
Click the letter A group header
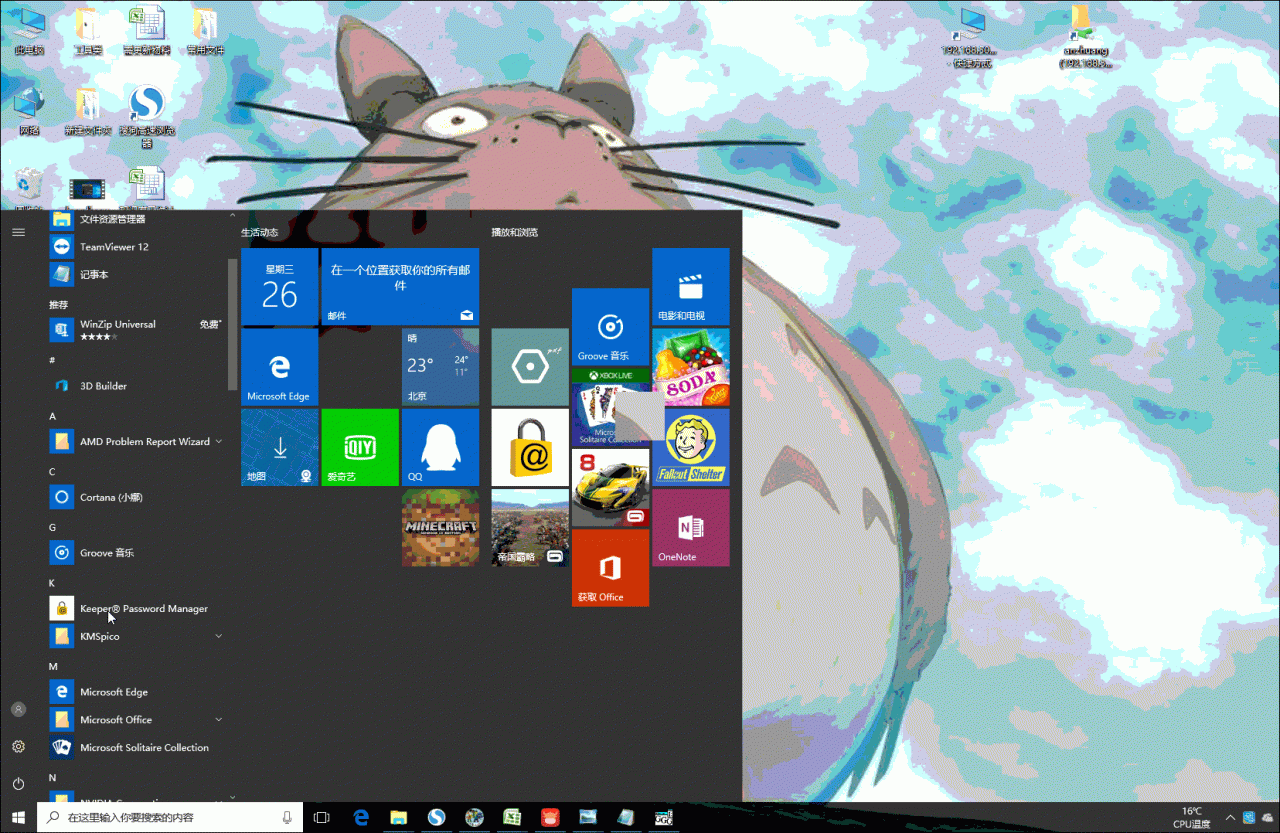[52, 416]
